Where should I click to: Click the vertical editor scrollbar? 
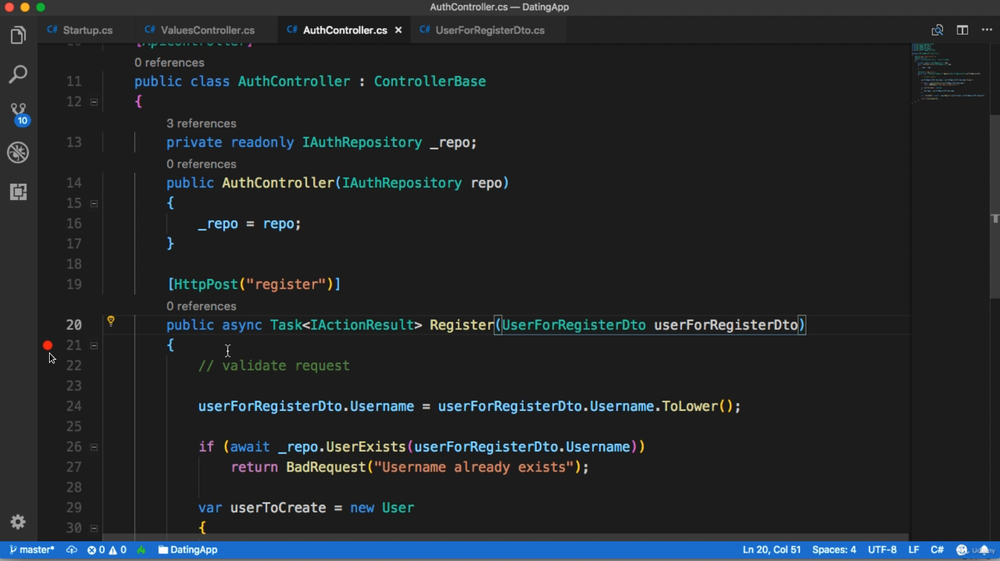tap(994, 206)
